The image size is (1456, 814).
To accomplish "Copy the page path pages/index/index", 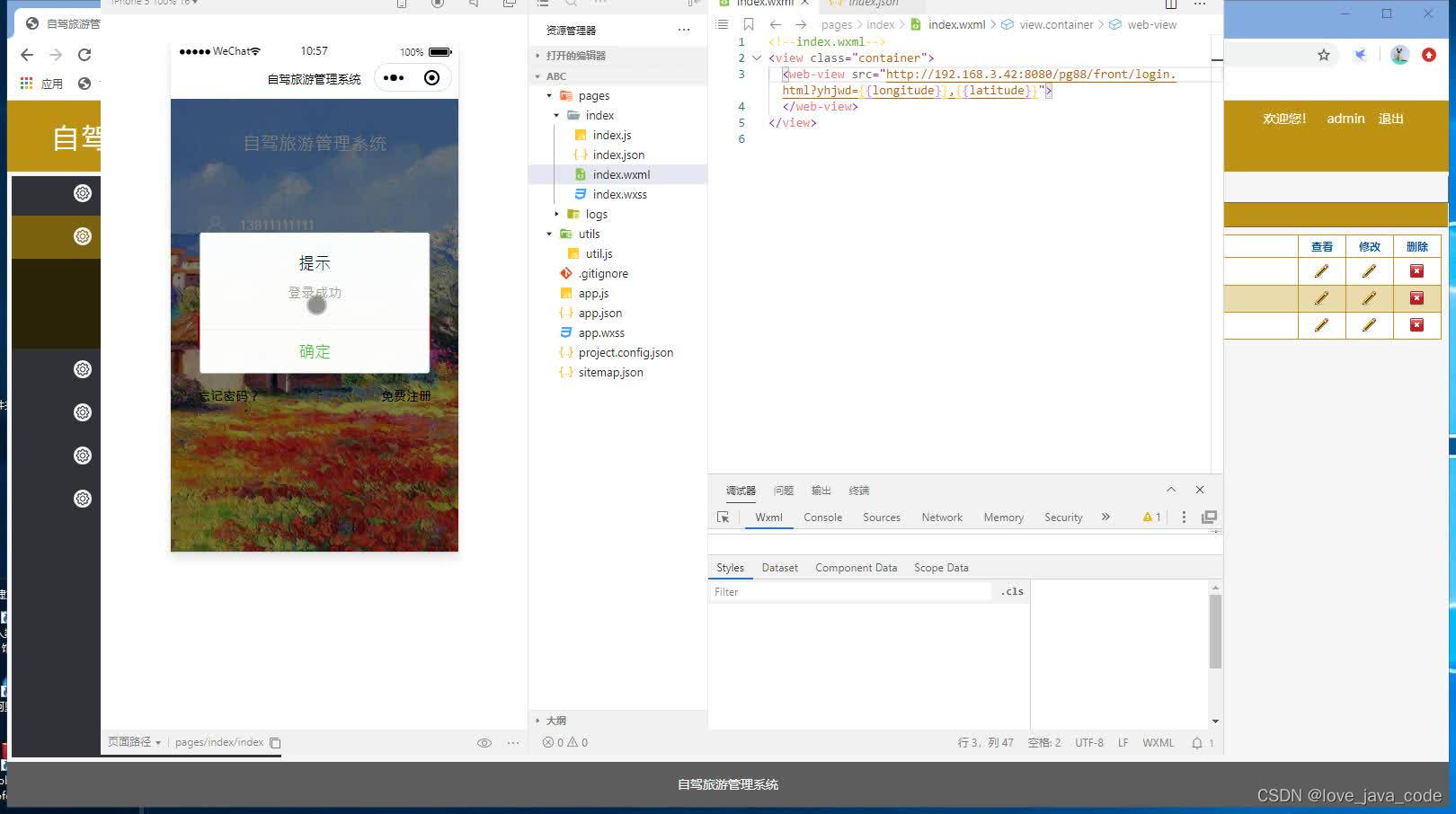I will tap(276, 743).
